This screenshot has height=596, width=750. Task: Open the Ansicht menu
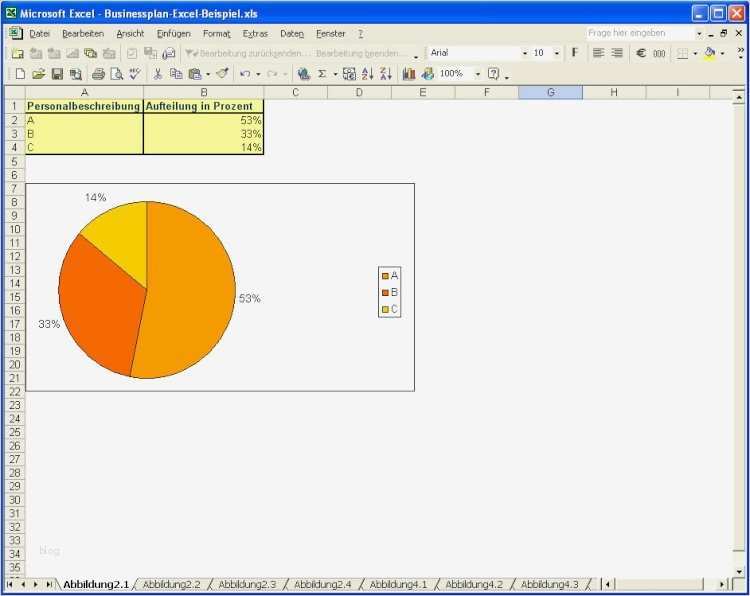[x=130, y=33]
